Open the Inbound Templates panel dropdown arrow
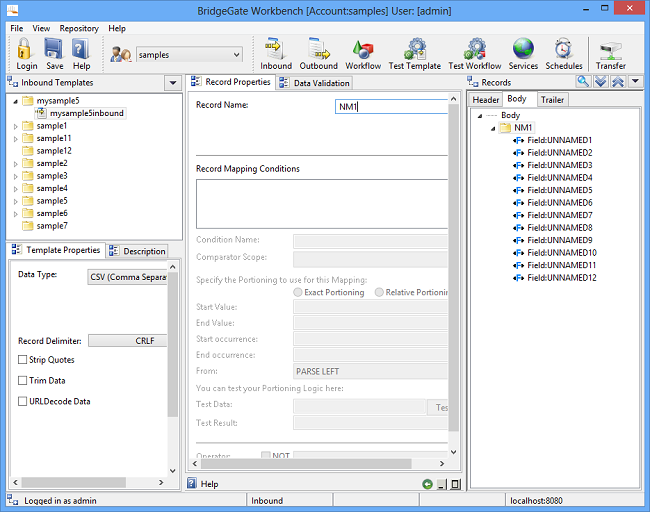The width and height of the screenshot is (650, 512). coord(173,83)
